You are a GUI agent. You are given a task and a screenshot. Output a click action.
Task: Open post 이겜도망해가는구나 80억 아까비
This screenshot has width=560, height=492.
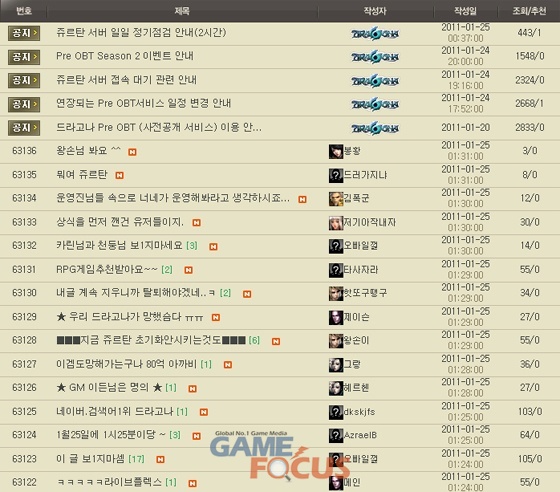click(x=126, y=364)
